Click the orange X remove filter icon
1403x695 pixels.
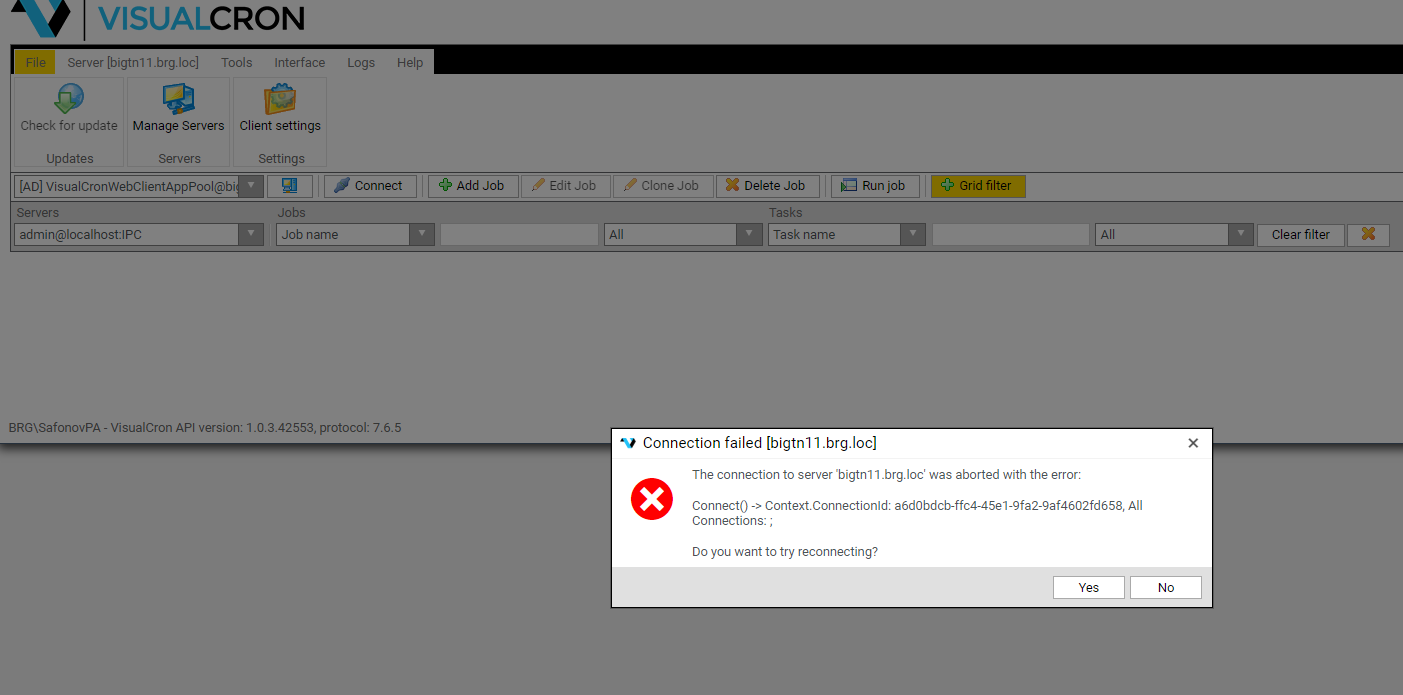click(x=1368, y=234)
